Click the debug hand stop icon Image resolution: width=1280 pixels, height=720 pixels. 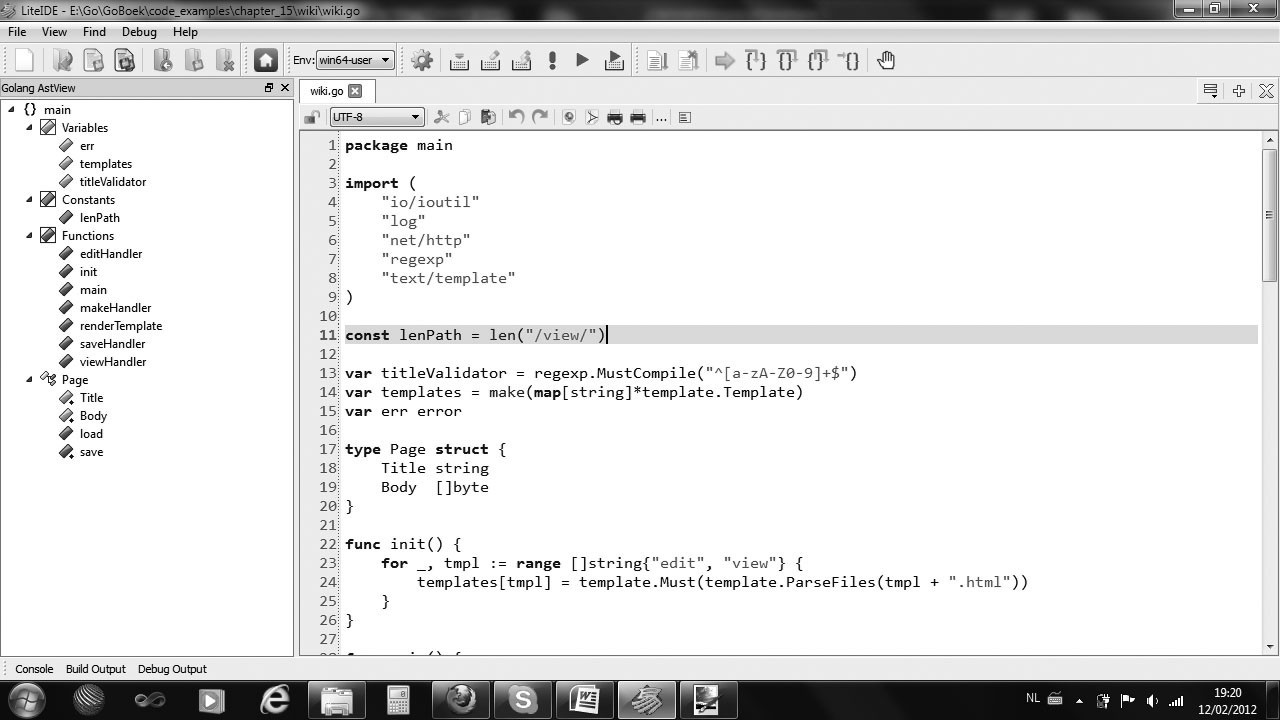click(886, 61)
